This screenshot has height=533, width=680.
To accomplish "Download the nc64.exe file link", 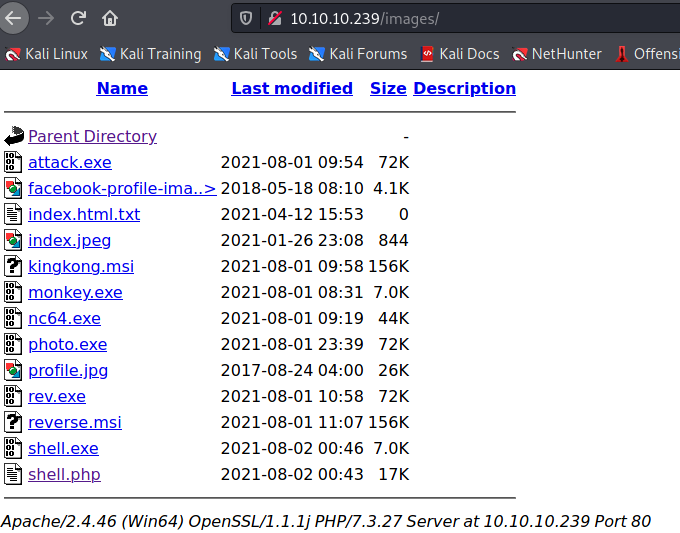I will pos(64,319).
